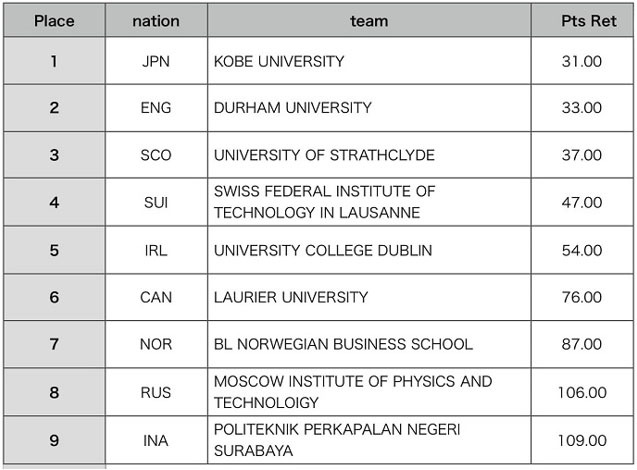Viewport: 637px width, 470px height.
Task: Select the JPN nation cell
Action: point(156,61)
